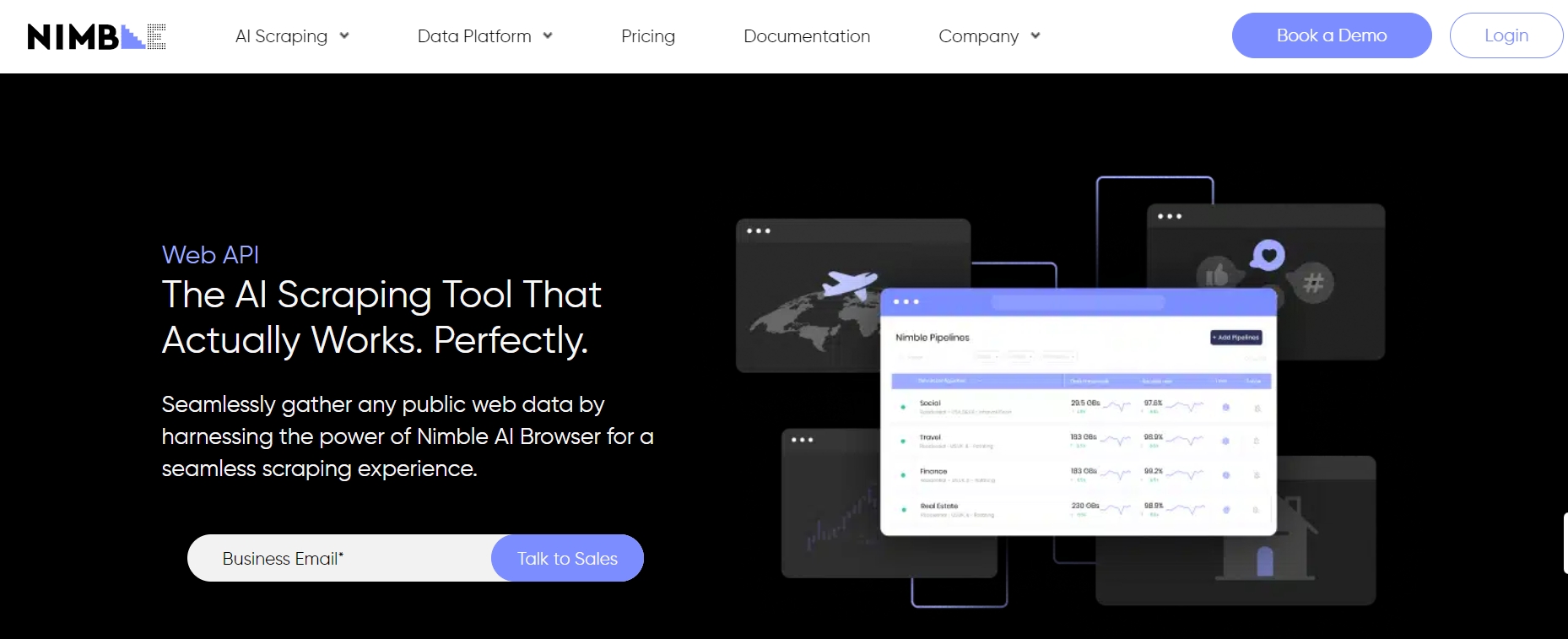Click the Travel row in Nimble Pipelines
Screen dimensions: 1568x639
click(x=1082, y=441)
